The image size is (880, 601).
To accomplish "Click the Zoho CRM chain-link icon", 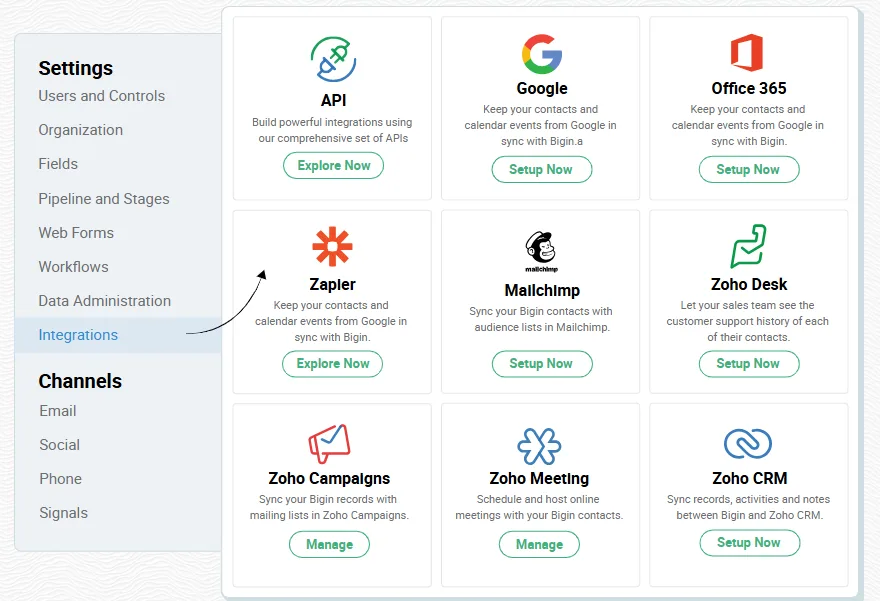I will 748,443.
